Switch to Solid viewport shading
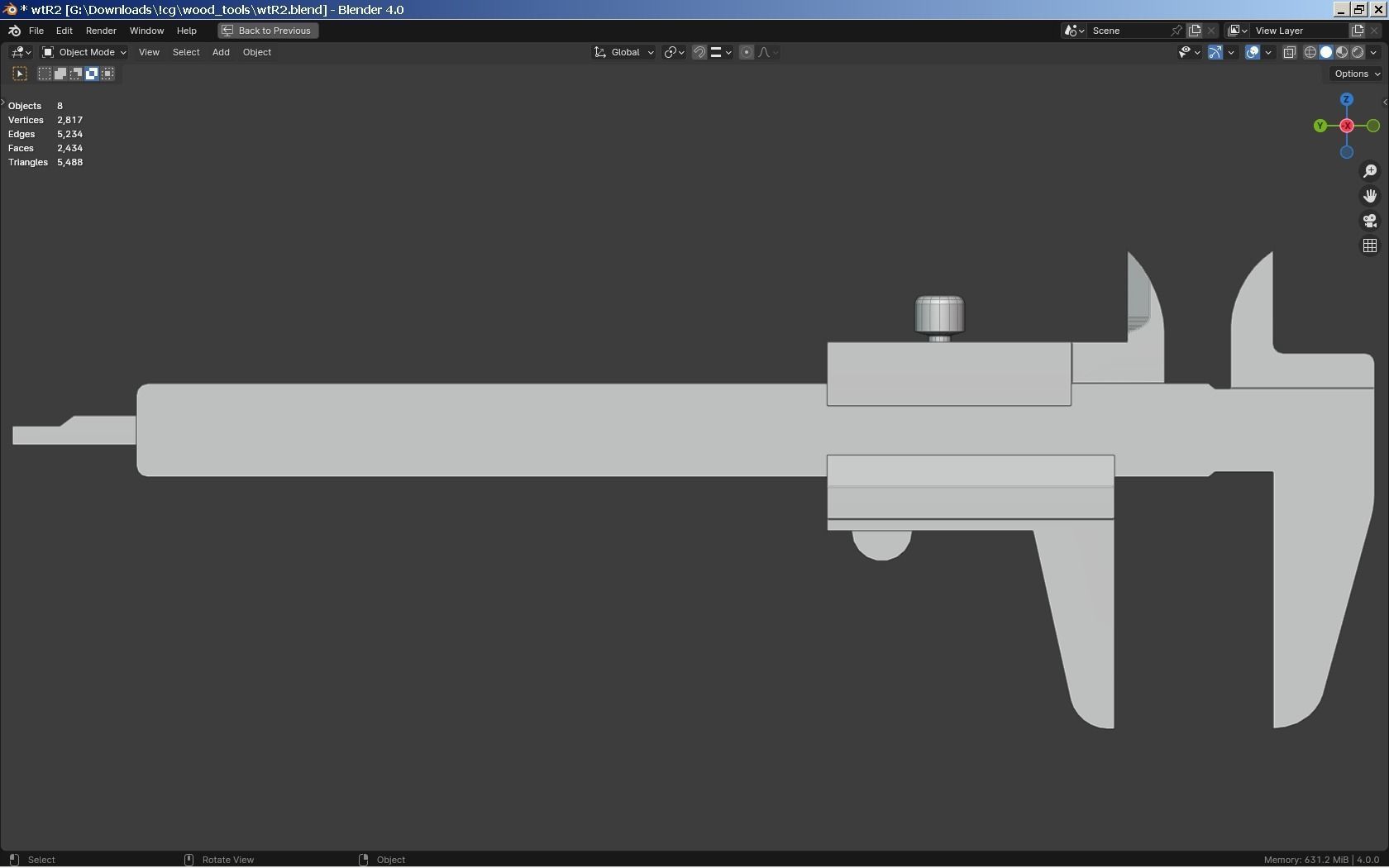This screenshot has width=1389, height=868. click(1326, 52)
